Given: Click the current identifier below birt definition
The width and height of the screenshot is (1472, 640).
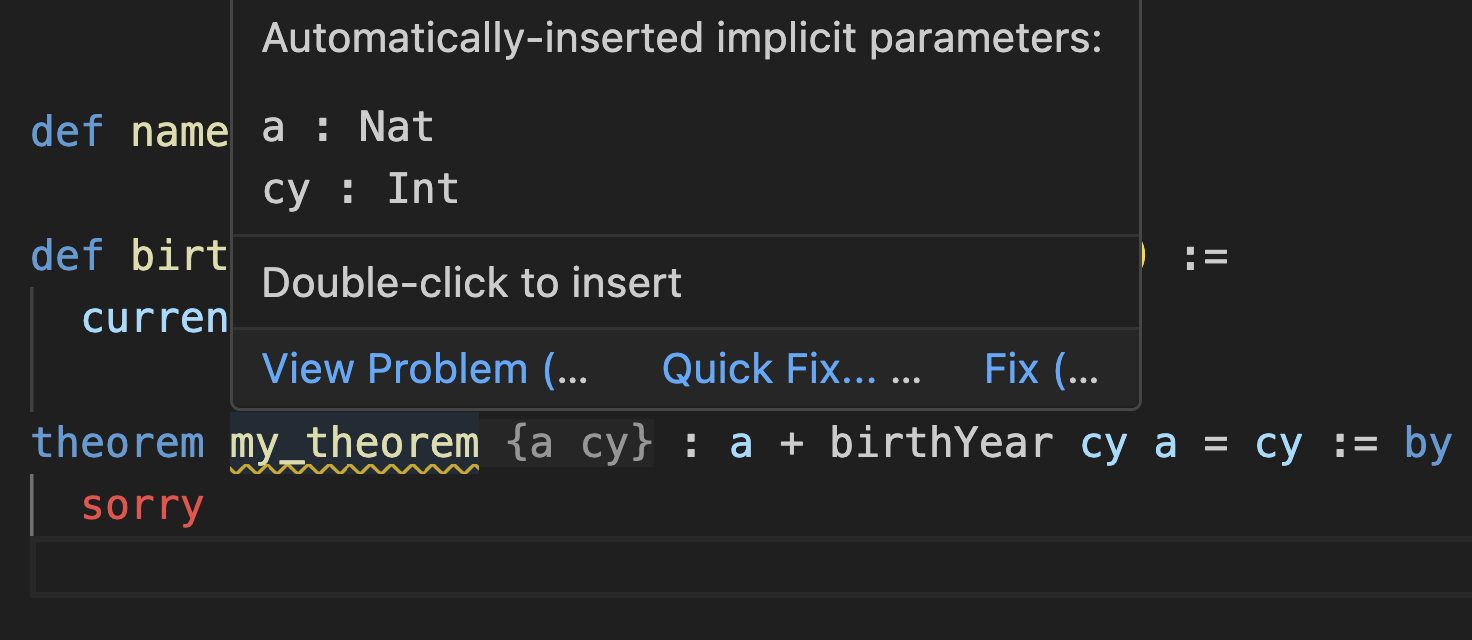Looking at the screenshot, I should click(155, 317).
